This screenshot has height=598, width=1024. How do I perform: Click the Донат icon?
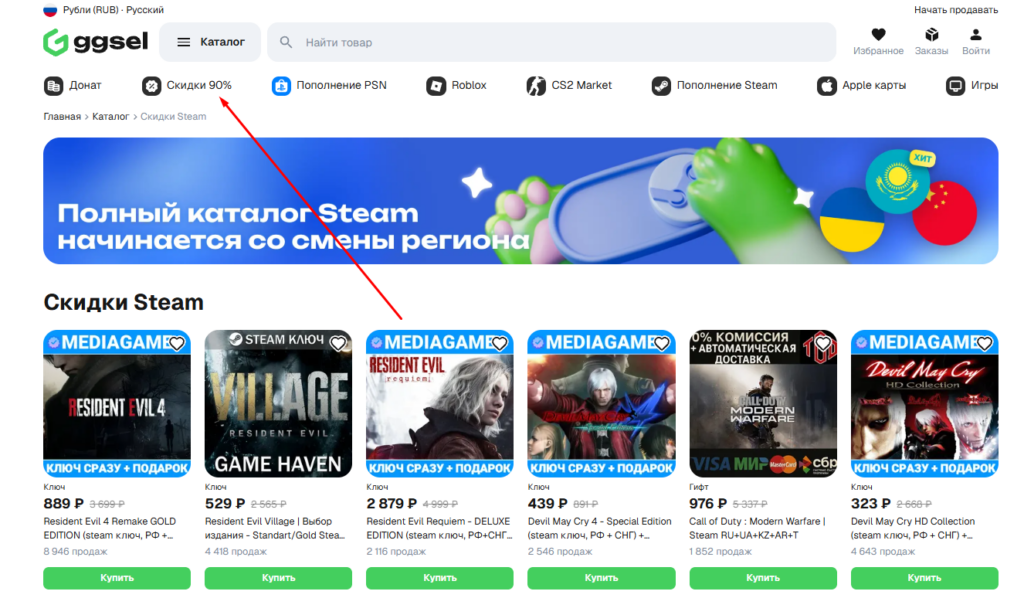(54, 86)
